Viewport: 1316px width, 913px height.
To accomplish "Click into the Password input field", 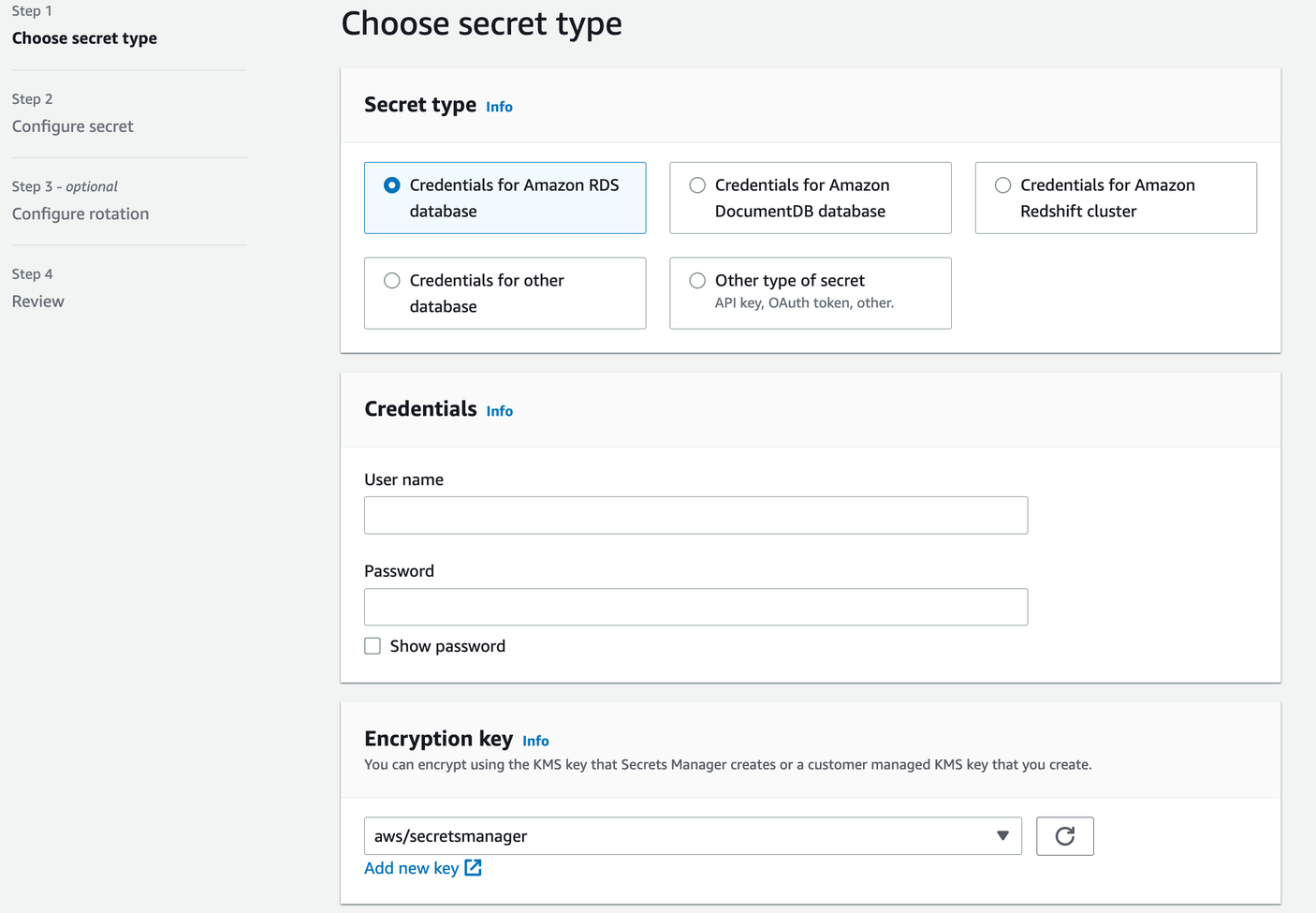I will click(x=695, y=607).
